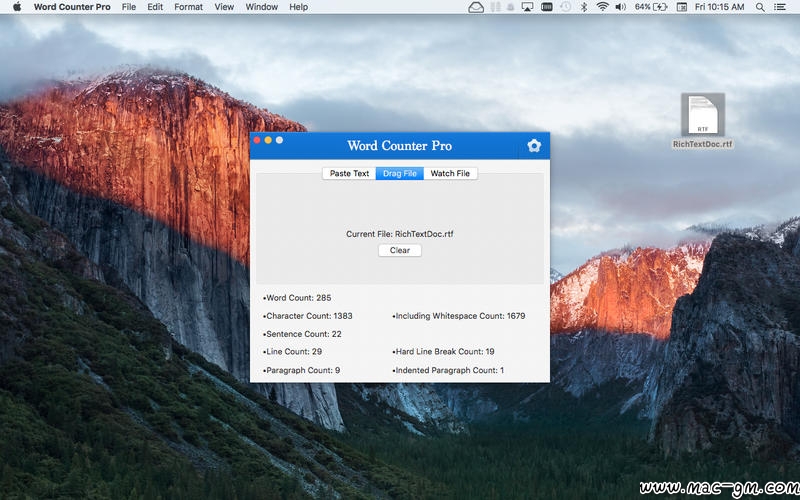Click Hard Line Break Count: 19

(443, 352)
